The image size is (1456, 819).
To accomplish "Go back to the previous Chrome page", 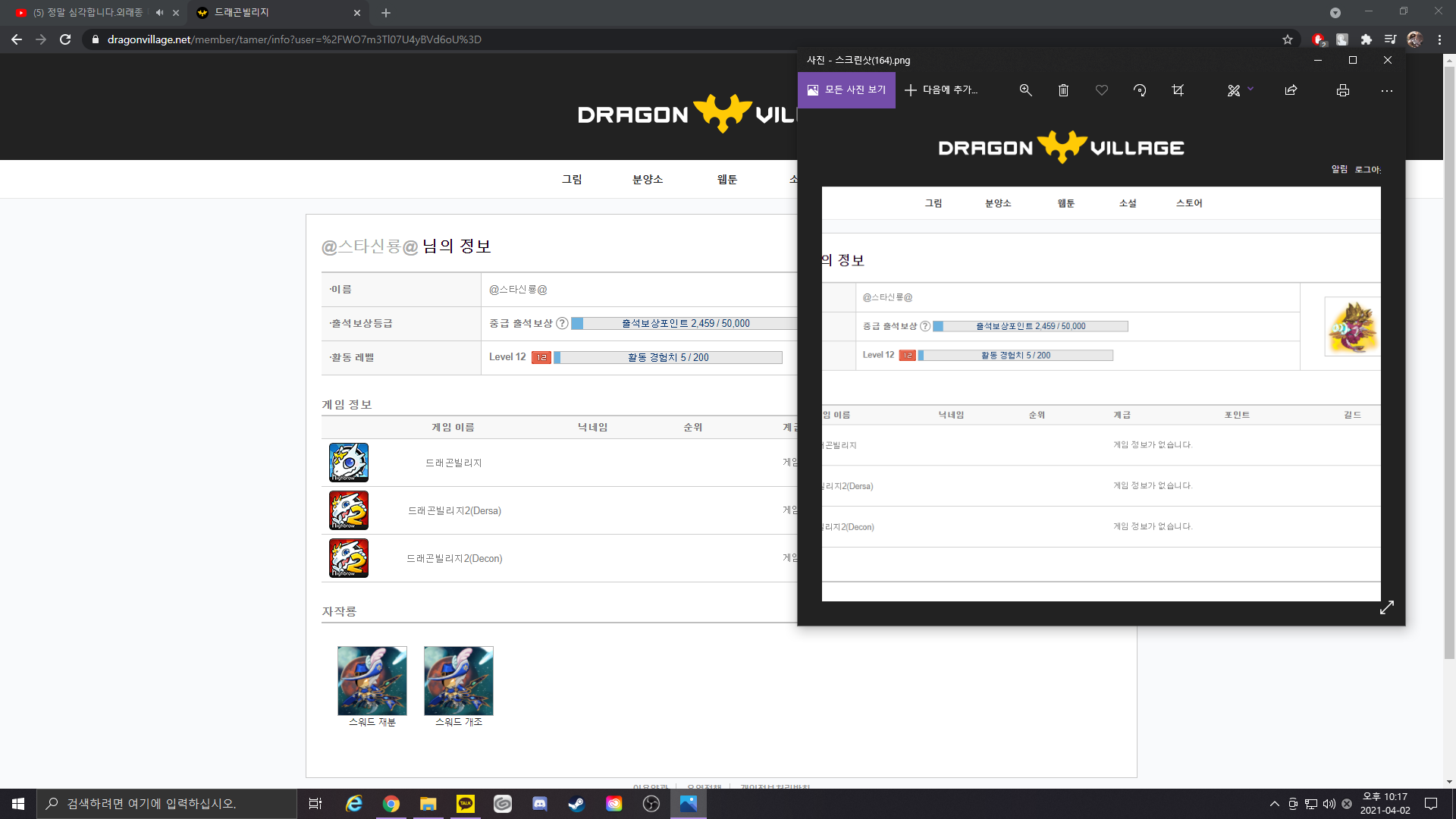I will [17, 39].
